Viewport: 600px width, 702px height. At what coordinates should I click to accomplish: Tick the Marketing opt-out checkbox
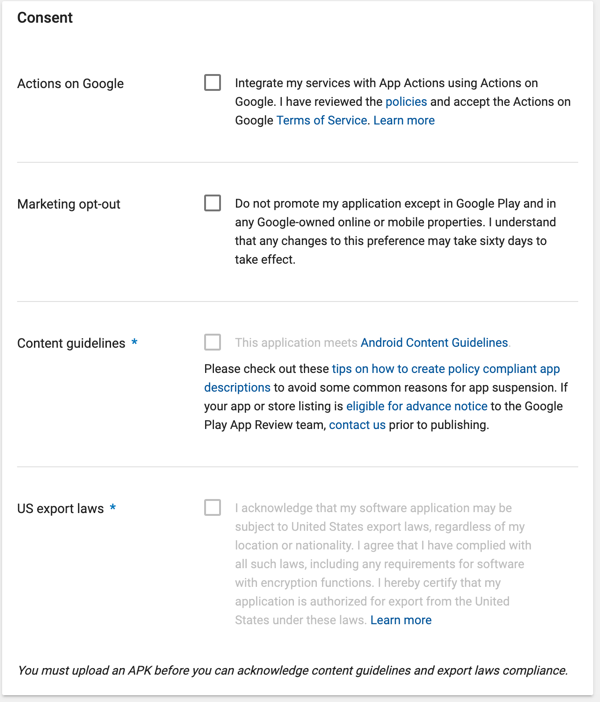(x=212, y=203)
